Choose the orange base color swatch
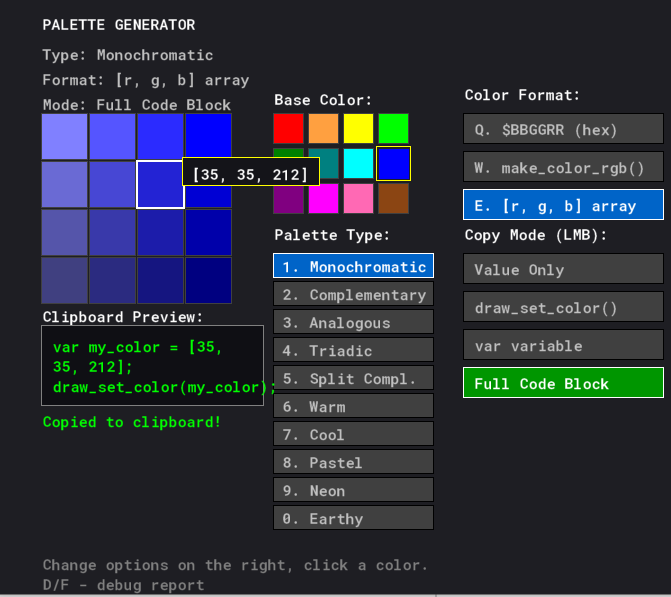 (x=324, y=129)
